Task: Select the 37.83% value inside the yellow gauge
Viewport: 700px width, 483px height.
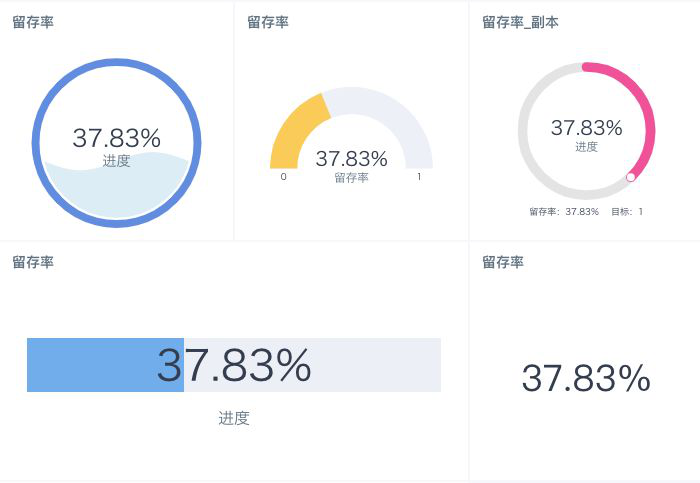Action: click(x=351, y=159)
